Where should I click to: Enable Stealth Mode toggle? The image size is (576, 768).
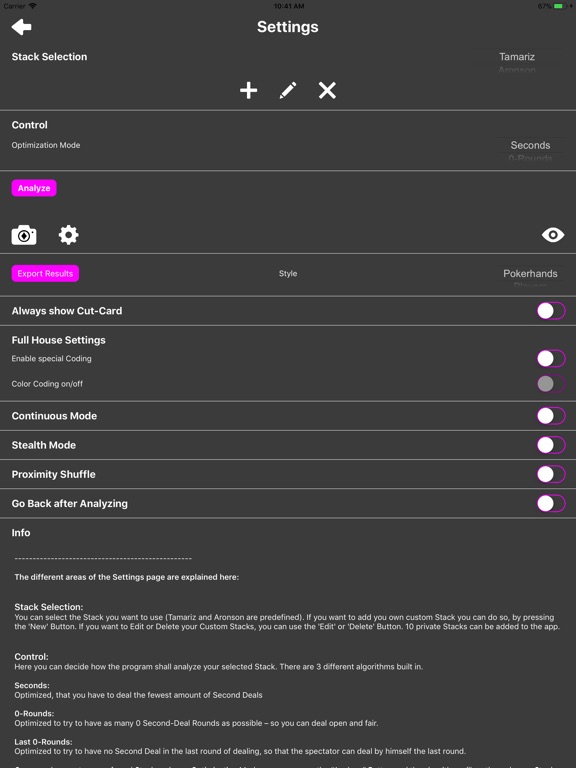[x=551, y=445]
